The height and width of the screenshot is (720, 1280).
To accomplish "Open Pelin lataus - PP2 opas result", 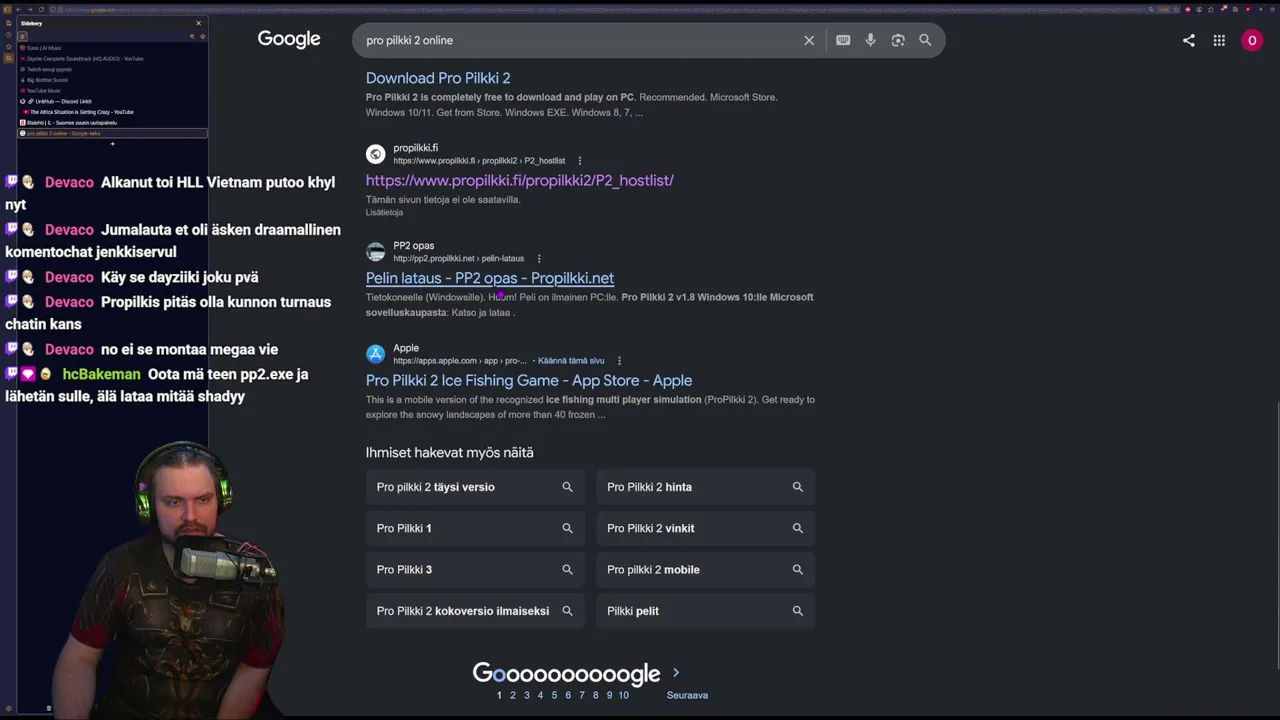I will pos(490,278).
